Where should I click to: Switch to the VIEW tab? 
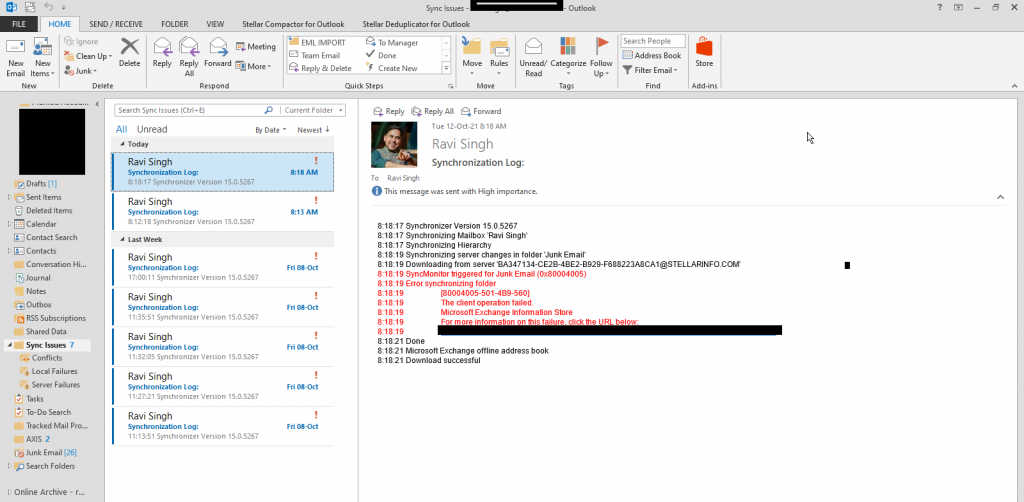click(x=215, y=24)
